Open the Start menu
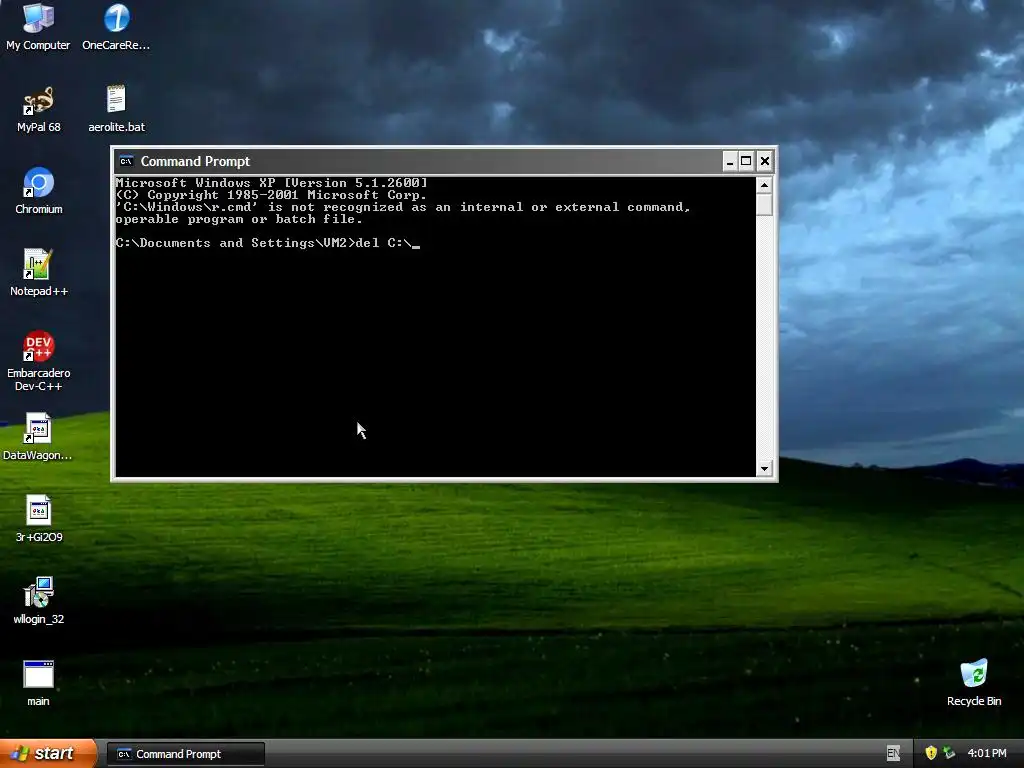Viewport: 1024px width, 768px height. [x=48, y=753]
